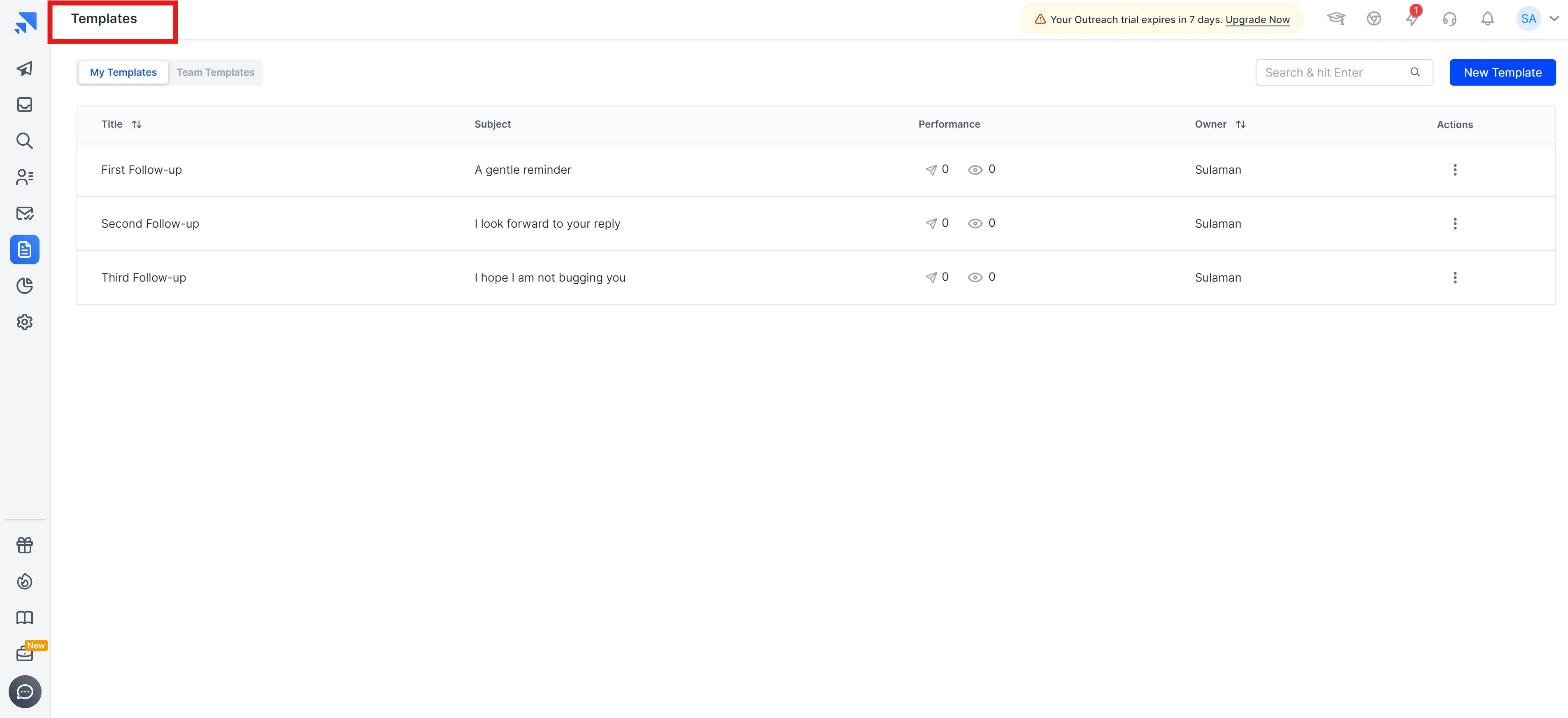Click the prospect search sidebar icon
This screenshot has height=718, width=1568.
click(24, 141)
